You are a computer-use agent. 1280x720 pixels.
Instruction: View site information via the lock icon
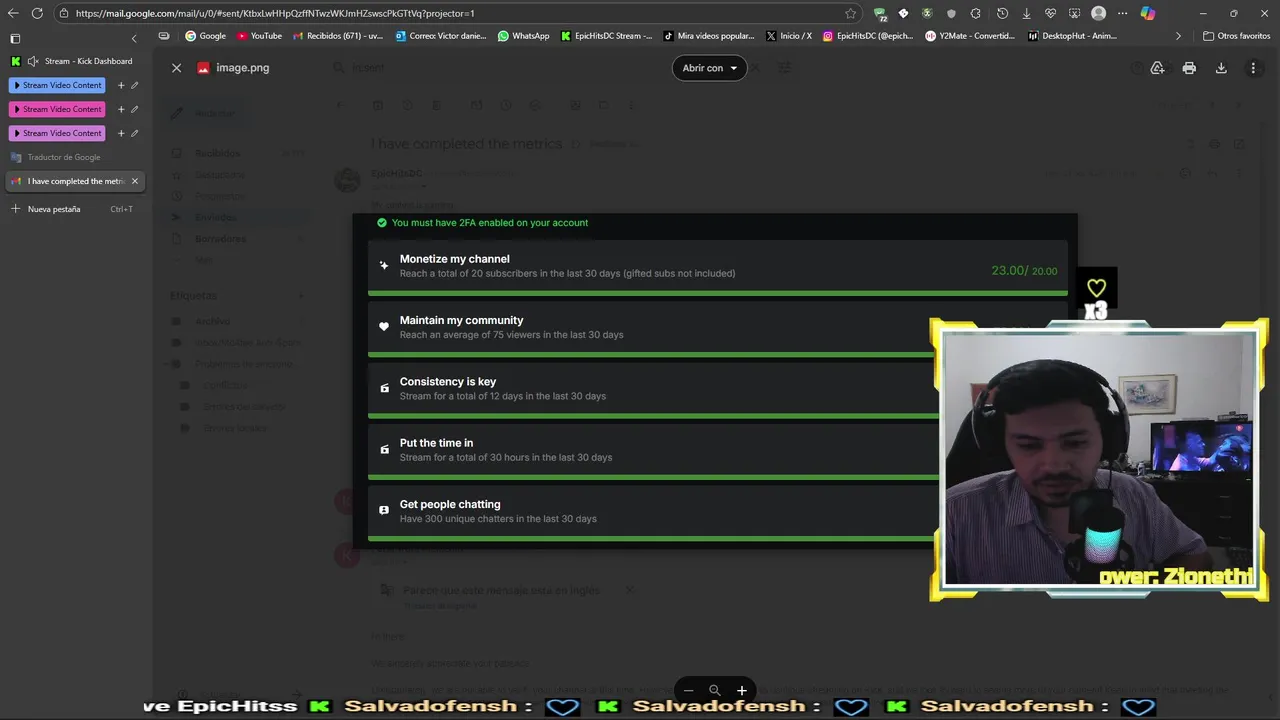64,13
